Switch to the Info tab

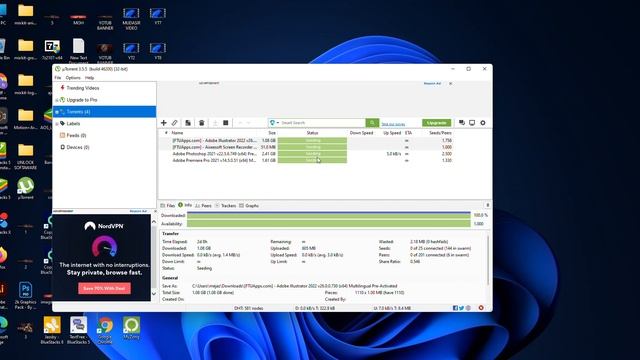(x=185, y=205)
